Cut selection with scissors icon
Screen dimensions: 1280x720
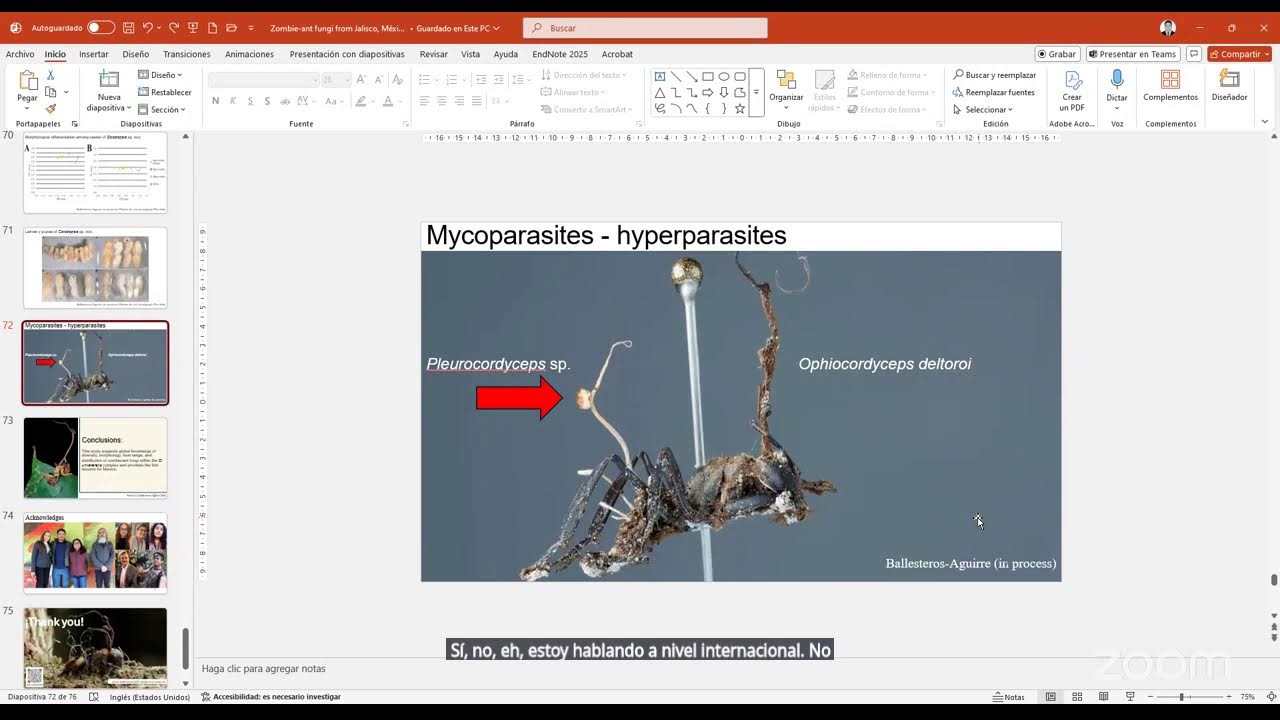50,76
